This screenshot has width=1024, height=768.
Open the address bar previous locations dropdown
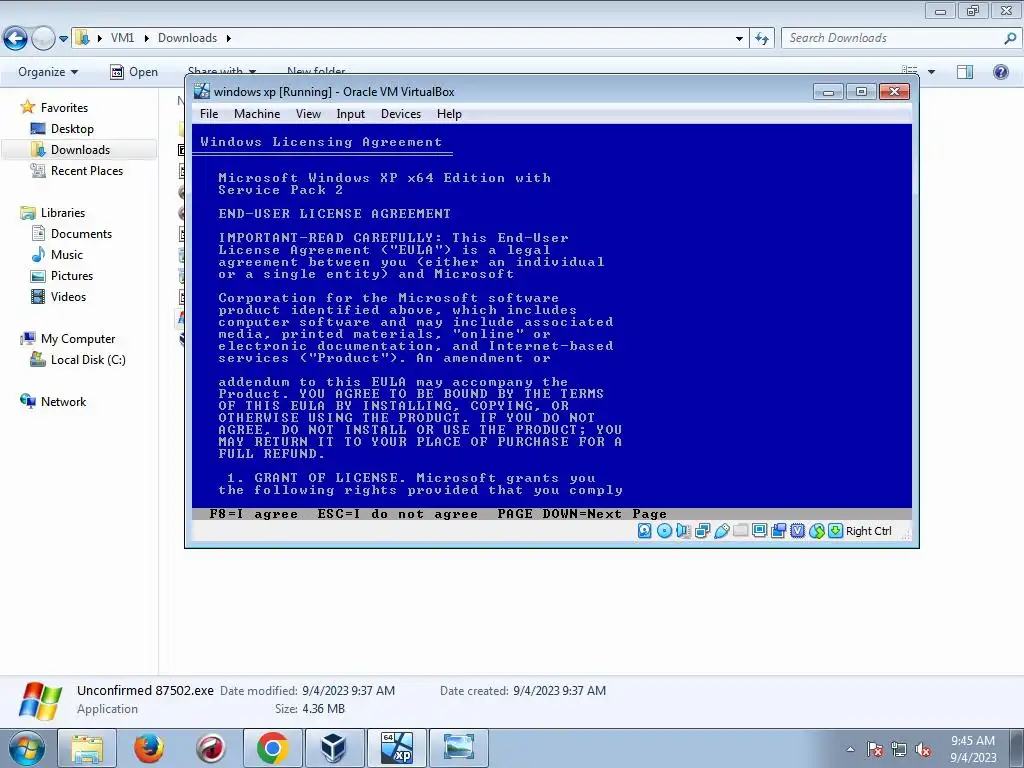point(739,39)
